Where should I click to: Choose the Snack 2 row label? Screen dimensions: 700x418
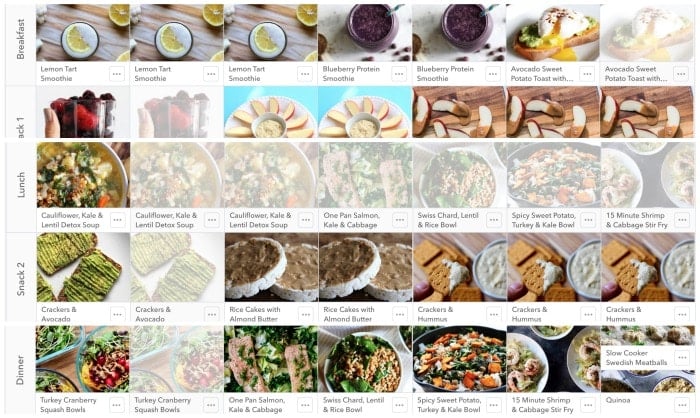click(x=21, y=279)
